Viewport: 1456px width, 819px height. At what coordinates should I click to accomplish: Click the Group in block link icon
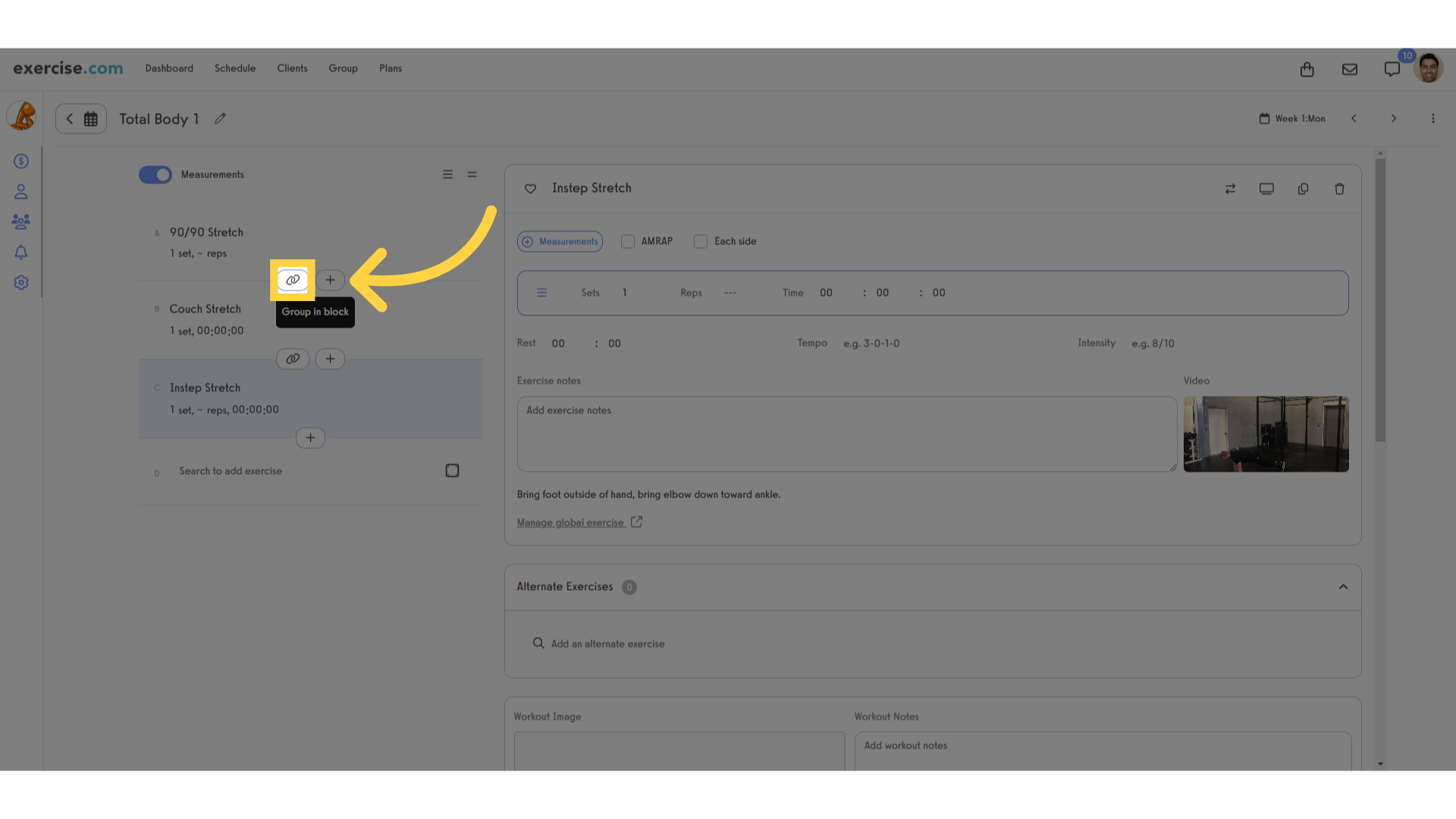(x=293, y=280)
